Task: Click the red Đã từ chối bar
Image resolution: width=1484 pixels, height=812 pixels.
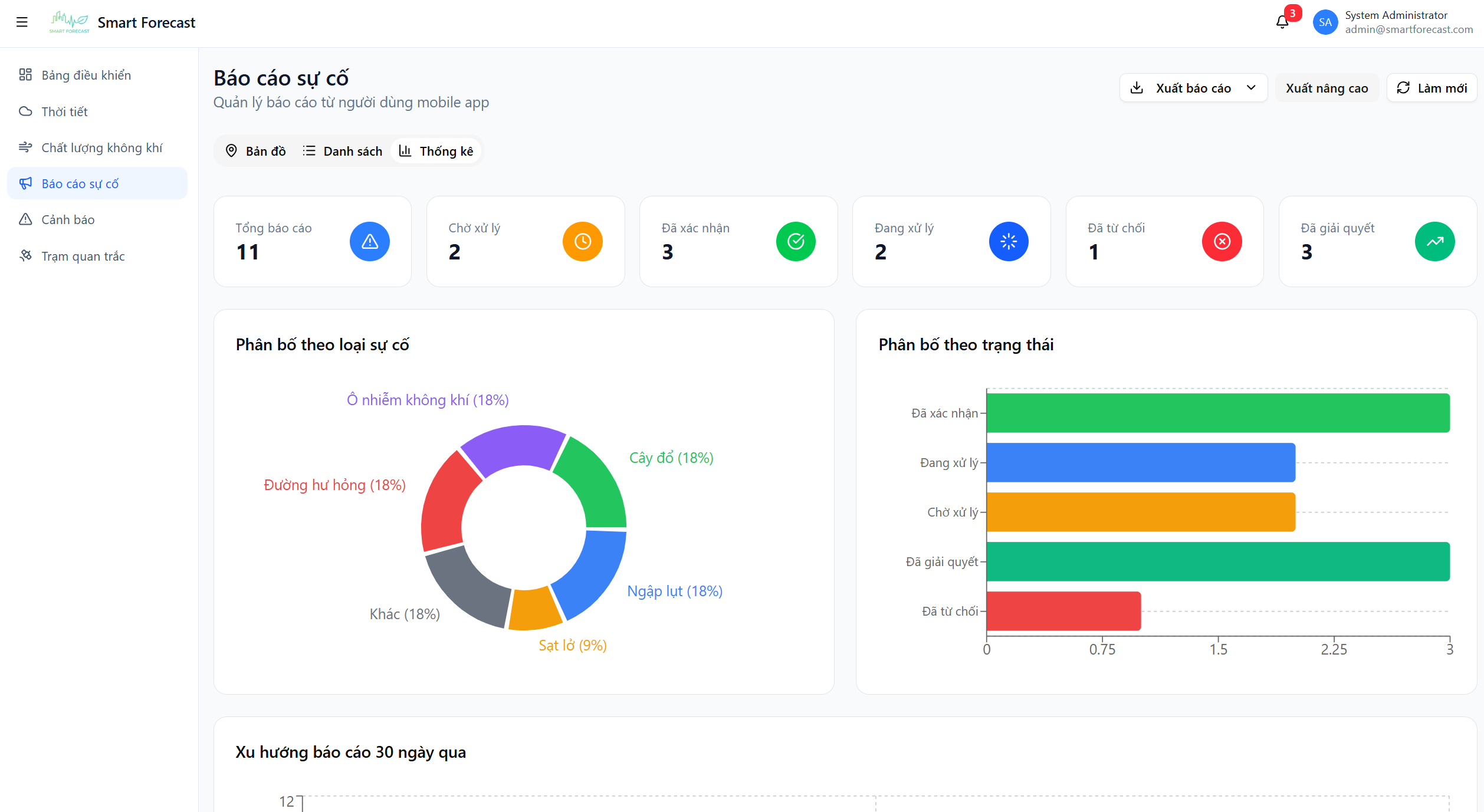Action: click(1063, 611)
